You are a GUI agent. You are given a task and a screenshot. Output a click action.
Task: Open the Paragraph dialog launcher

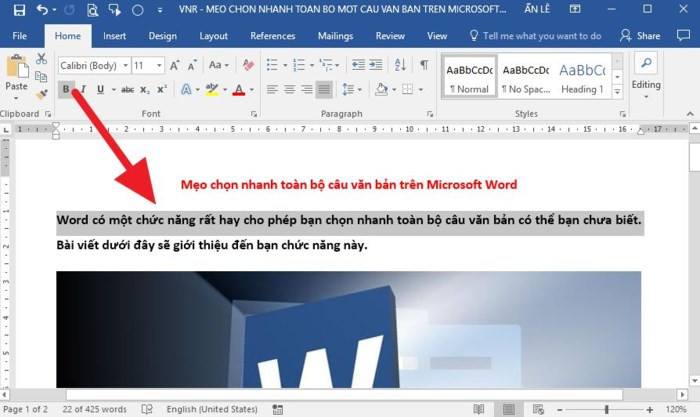[x=430, y=114]
